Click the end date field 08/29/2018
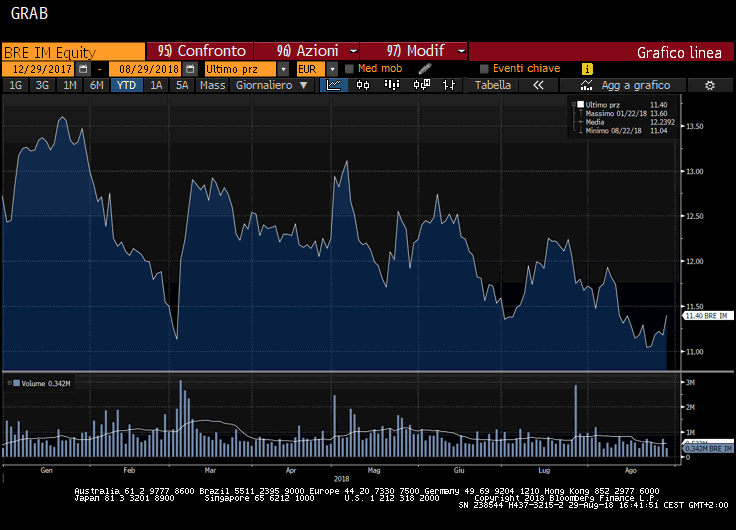 [146, 69]
